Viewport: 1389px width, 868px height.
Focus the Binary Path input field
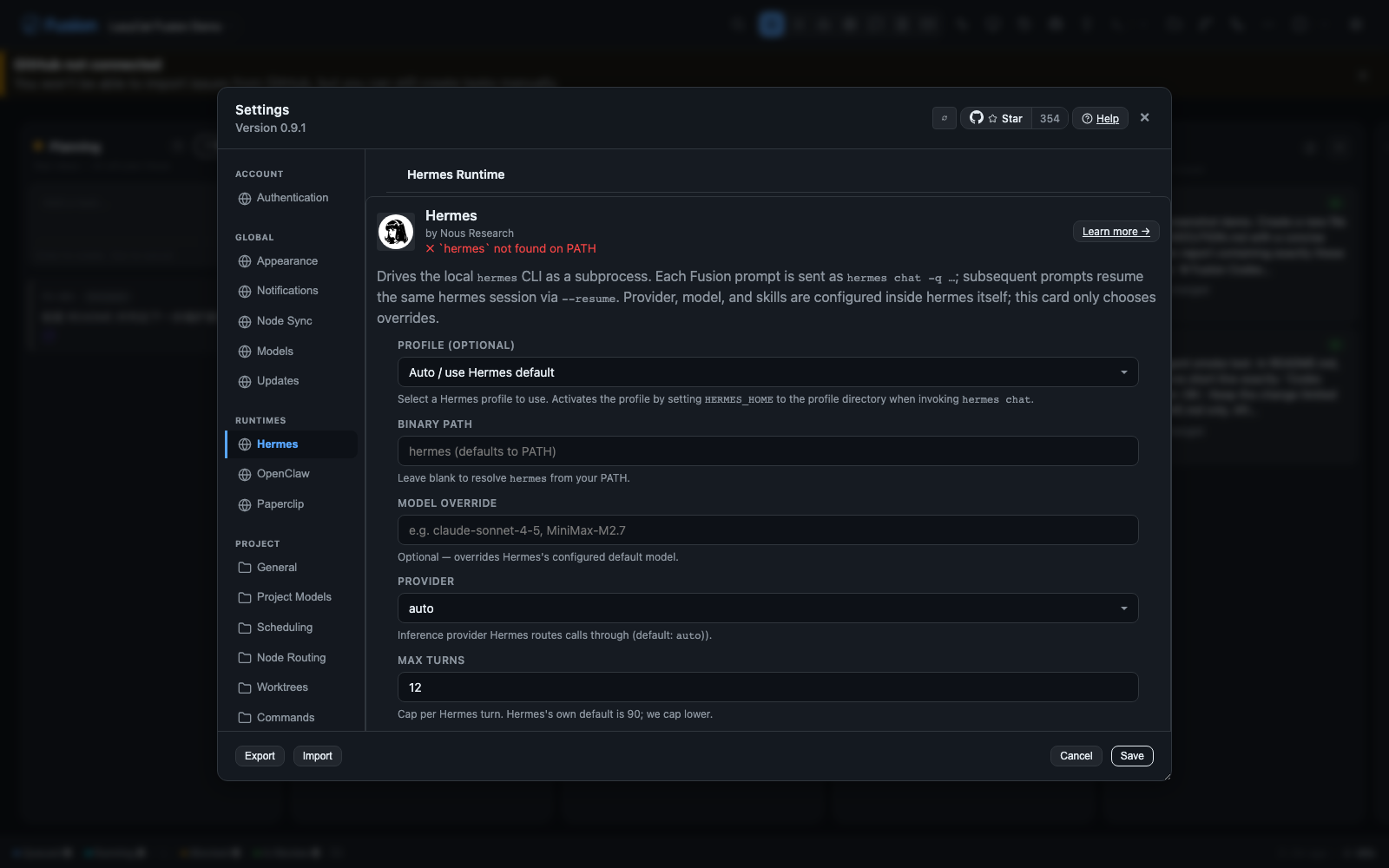click(x=767, y=451)
